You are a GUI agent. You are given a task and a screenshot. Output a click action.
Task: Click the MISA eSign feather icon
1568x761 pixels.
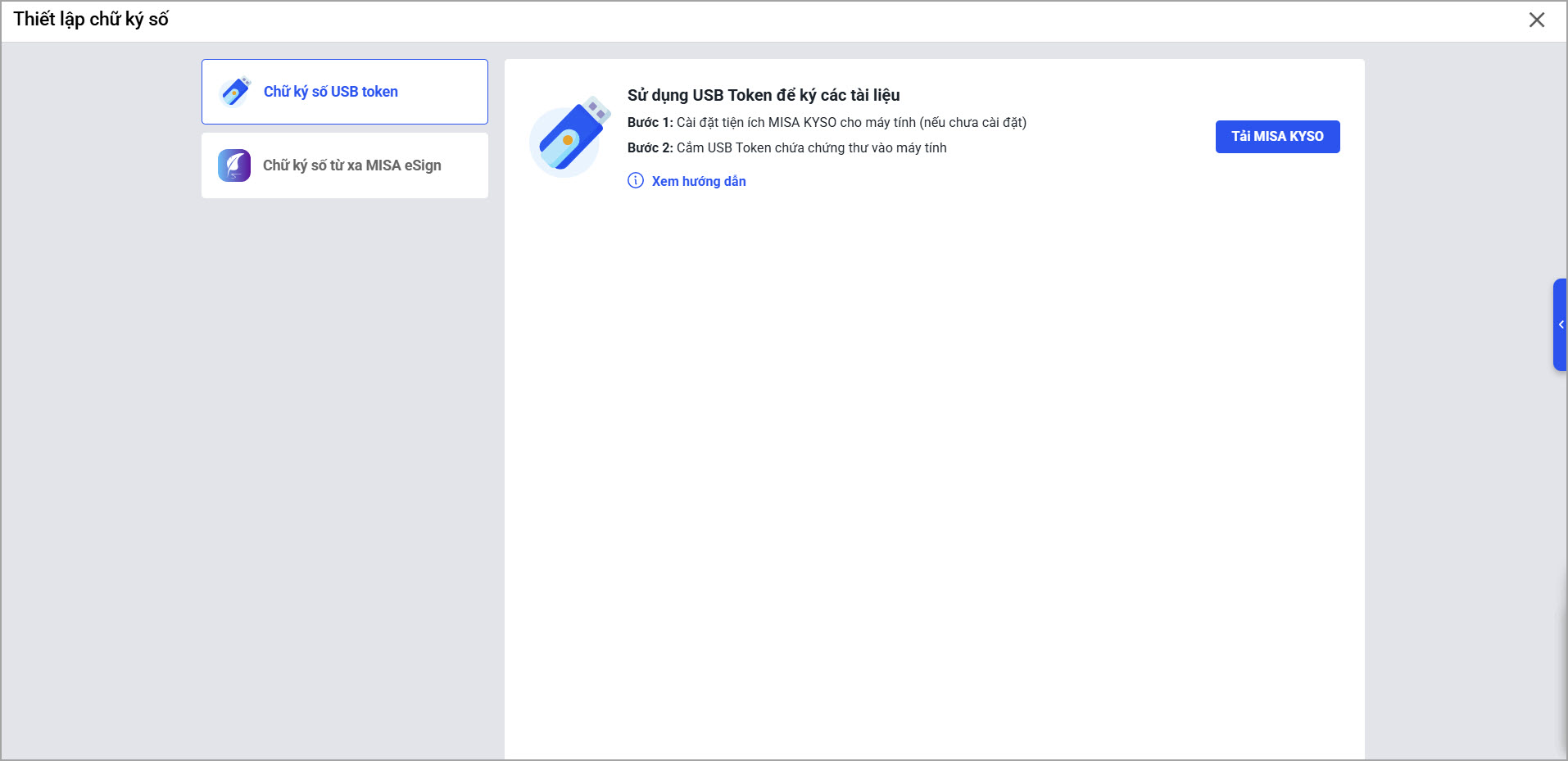234,165
